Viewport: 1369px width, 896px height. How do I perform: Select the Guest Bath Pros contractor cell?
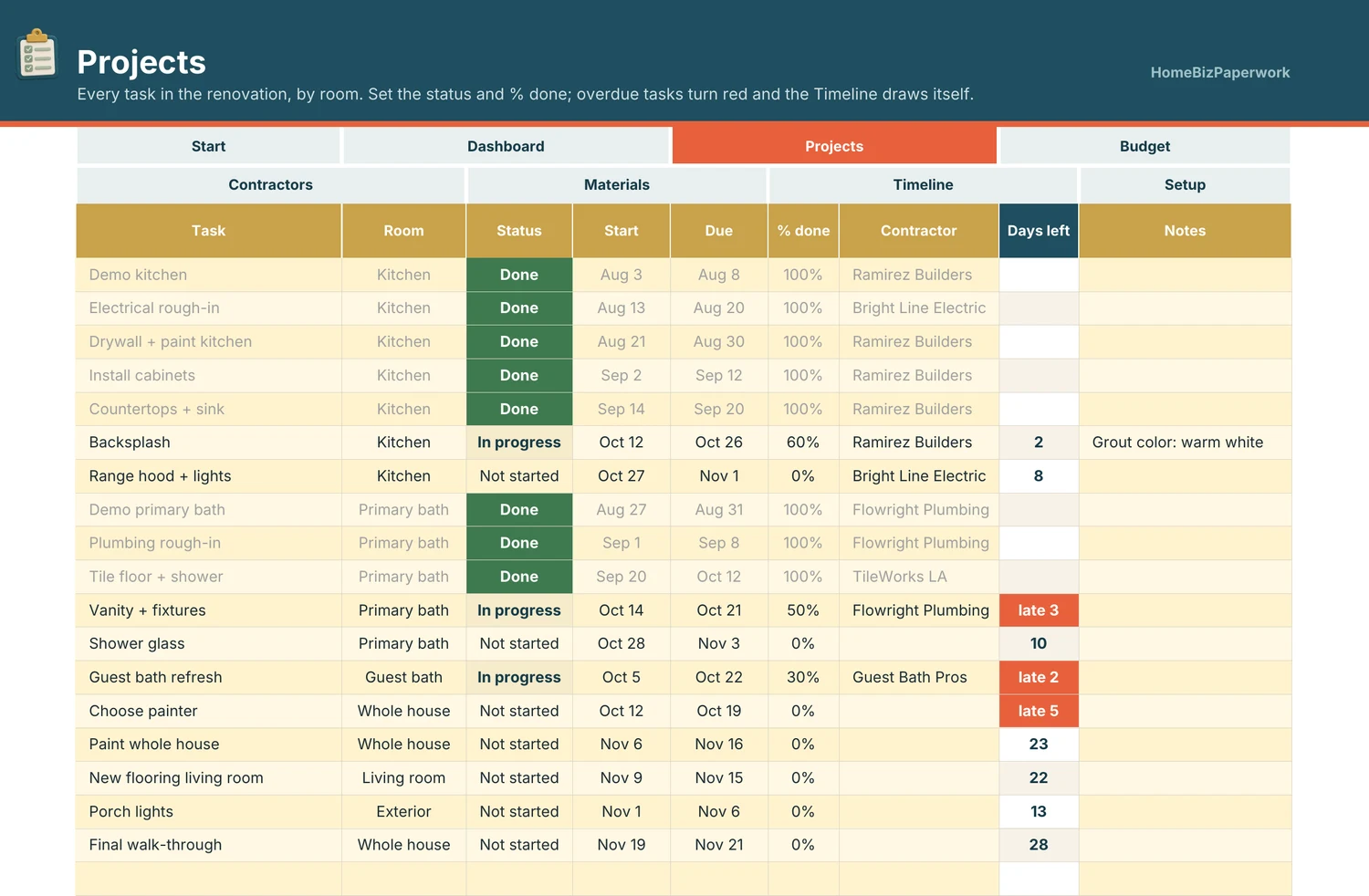pyautogui.click(x=919, y=677)
